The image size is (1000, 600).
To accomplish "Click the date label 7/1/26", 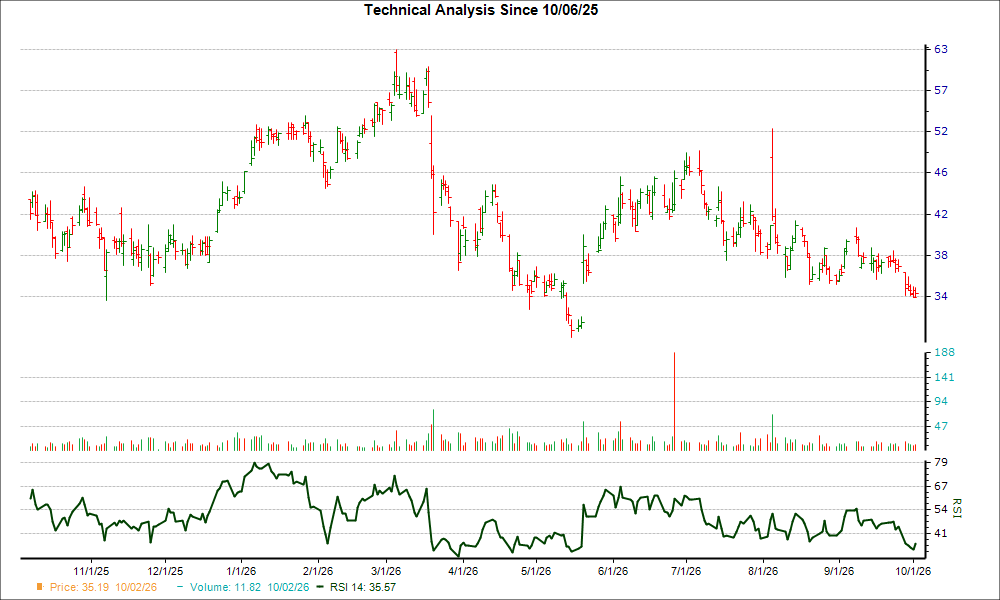I will pos(686,571).
